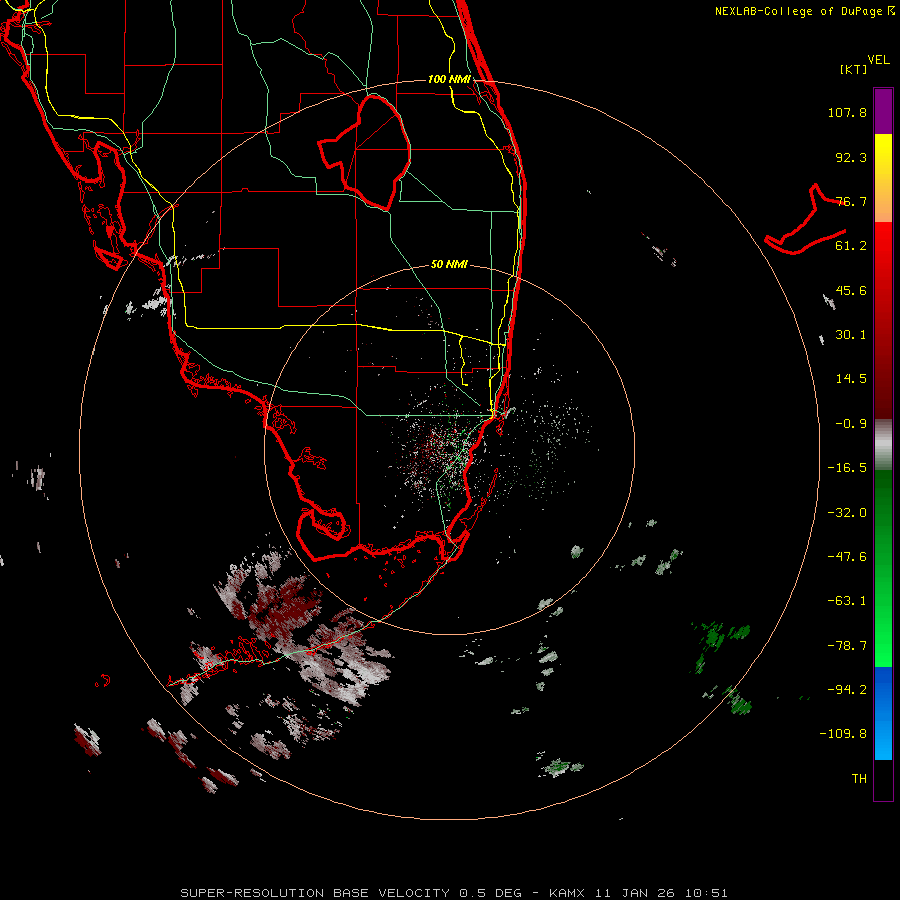Click the VEL legend title
Image resolution: width=900 pixels, height=900 pixels.
click(x=878, y=60)
